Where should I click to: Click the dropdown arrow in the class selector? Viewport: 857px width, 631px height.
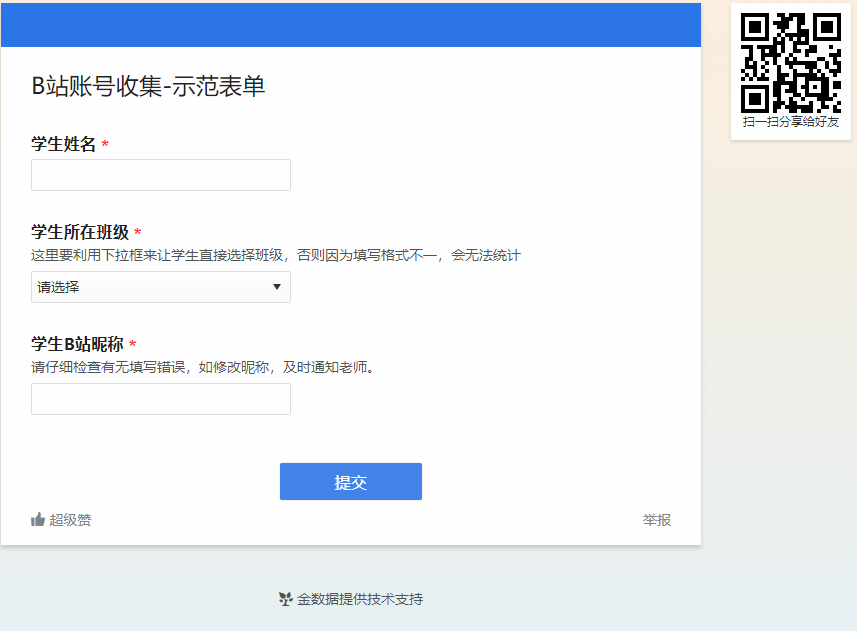pyautogui.click(x=277, y=288)
